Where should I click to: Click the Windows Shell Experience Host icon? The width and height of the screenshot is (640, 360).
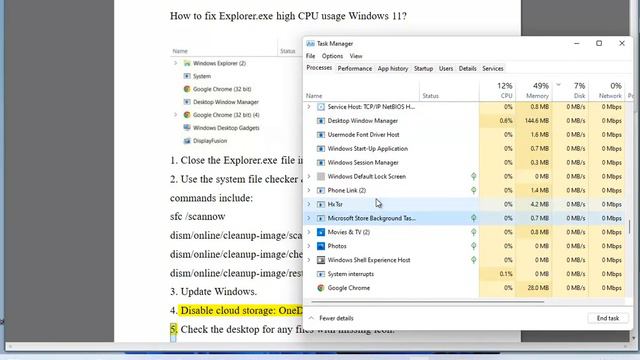[x=321, y=260]
